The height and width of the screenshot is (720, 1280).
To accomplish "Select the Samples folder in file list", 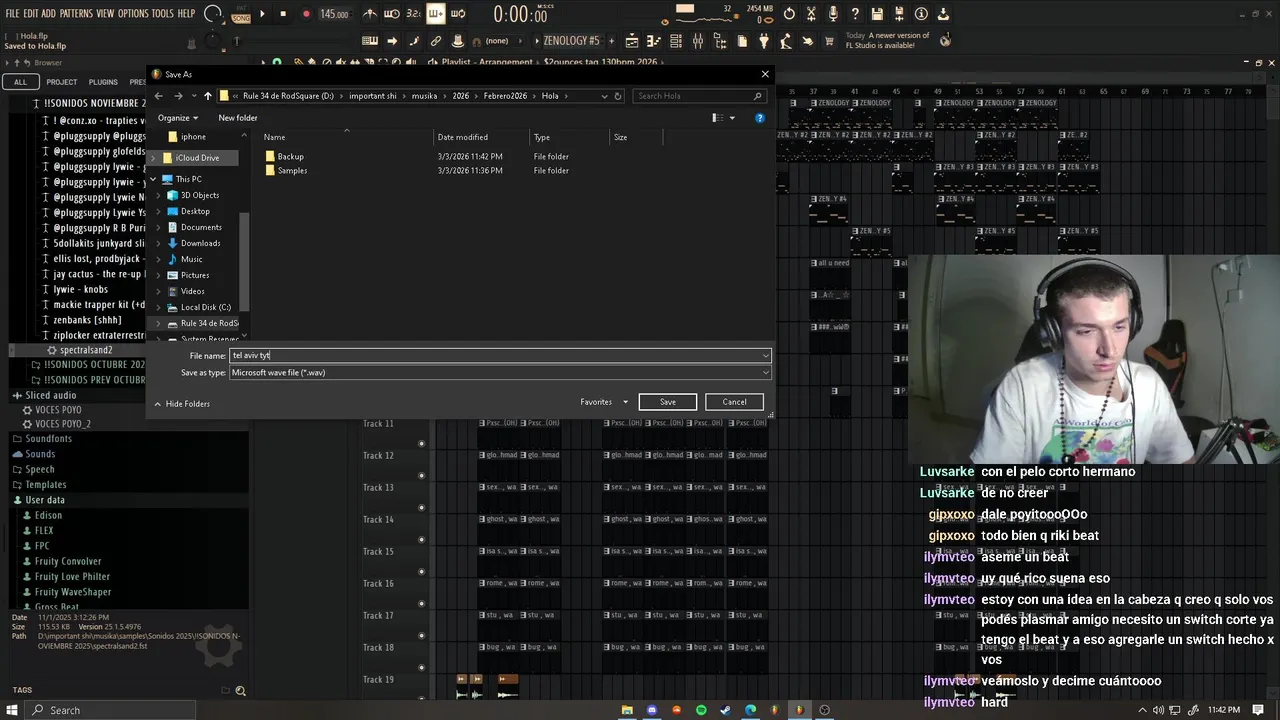I will pos(292,171).
